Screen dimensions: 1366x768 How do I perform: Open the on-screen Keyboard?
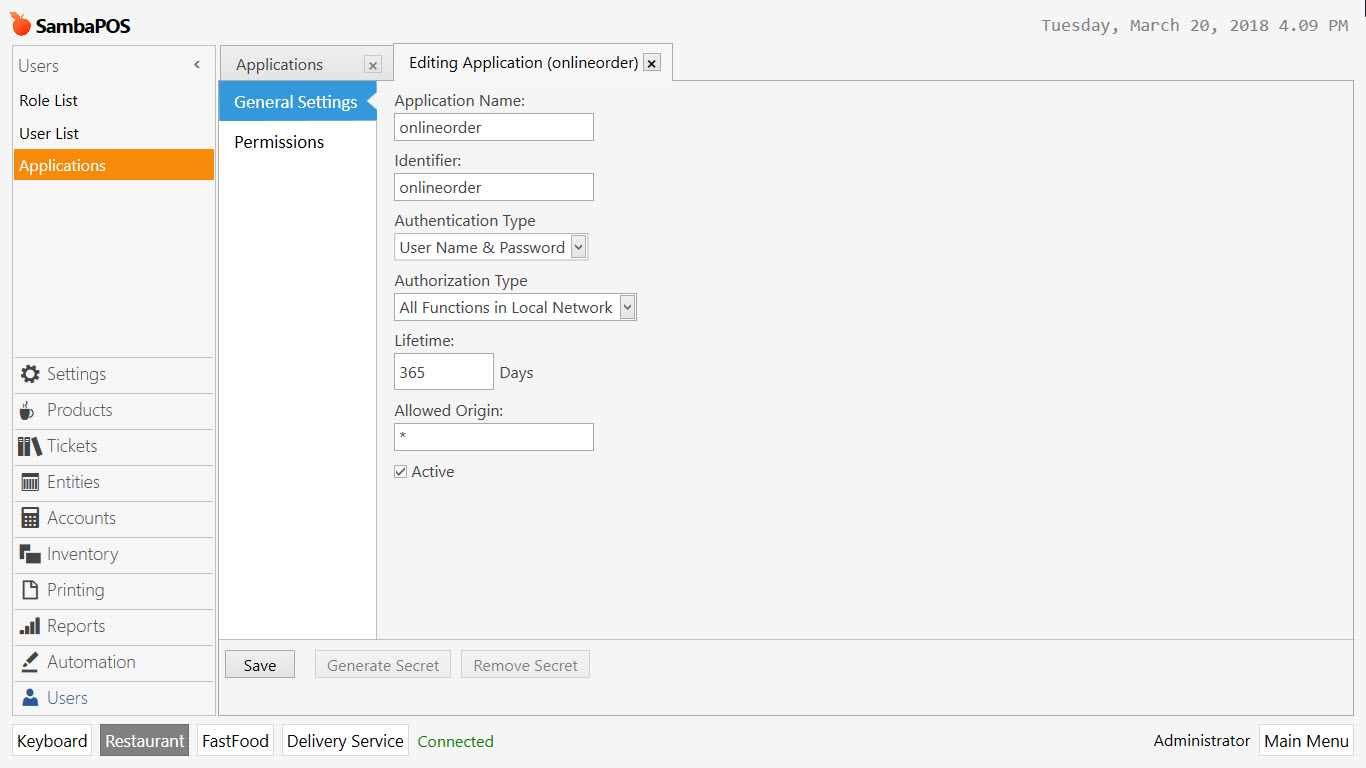51,741
